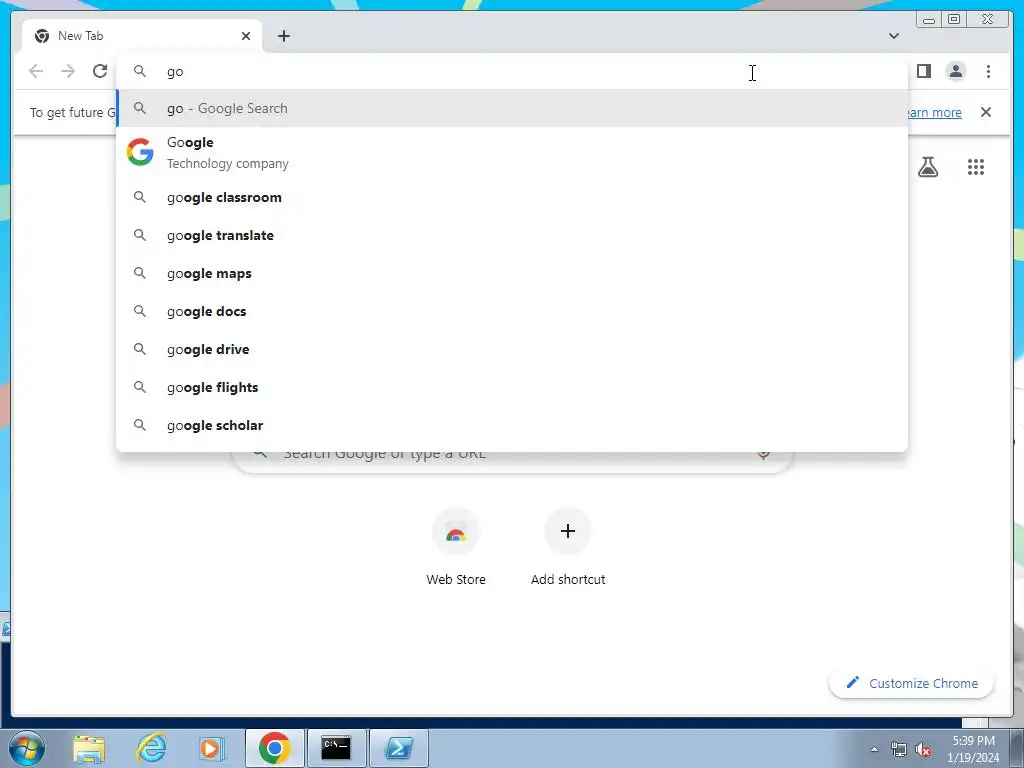
Task: Select the 'go - Google Search' suggestion
Action: [512, 108]
